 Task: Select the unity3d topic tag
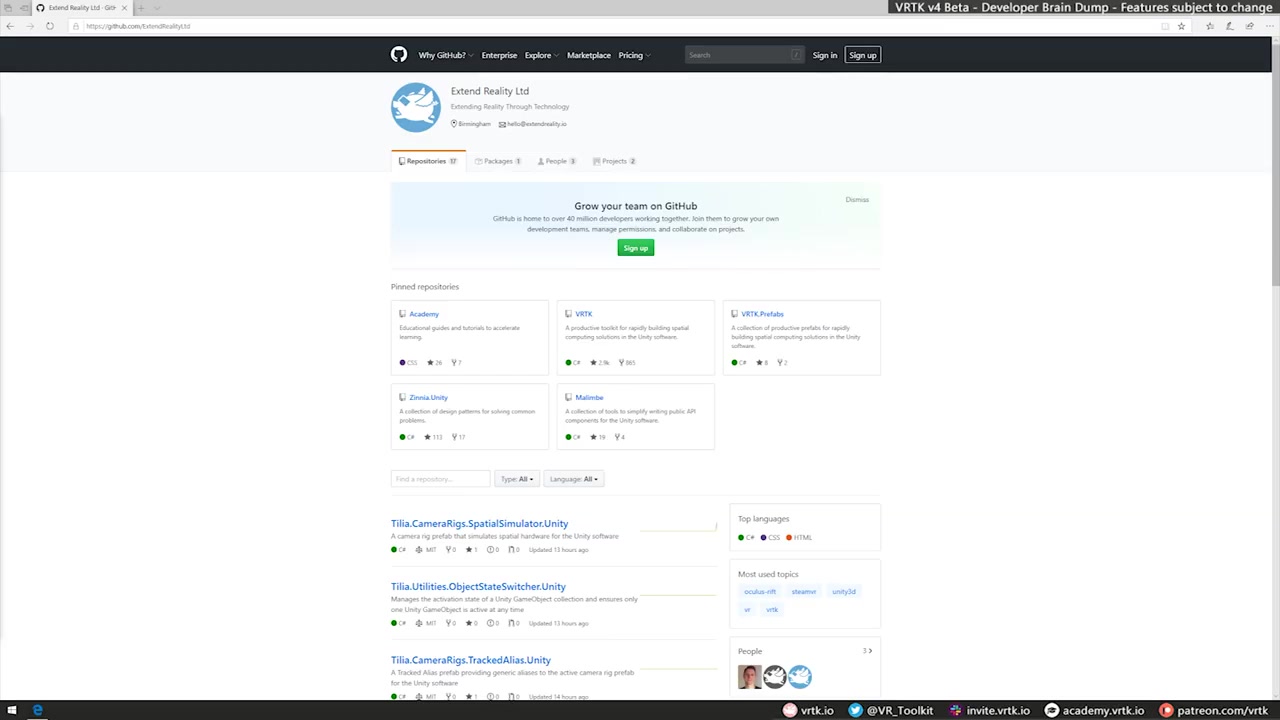click(x=843, y=591)
